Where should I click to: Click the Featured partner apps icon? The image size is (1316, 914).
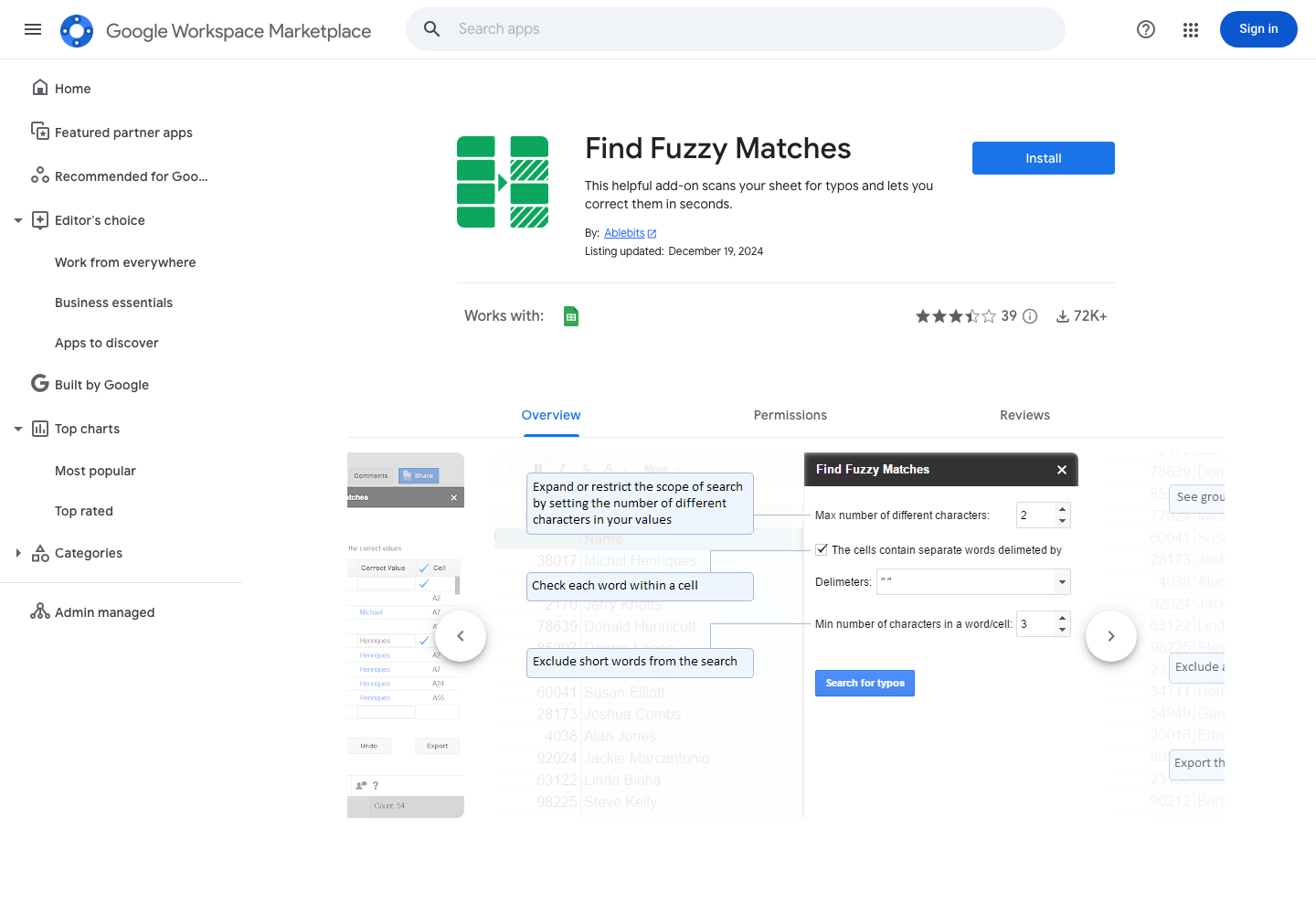tap(40, 132)
